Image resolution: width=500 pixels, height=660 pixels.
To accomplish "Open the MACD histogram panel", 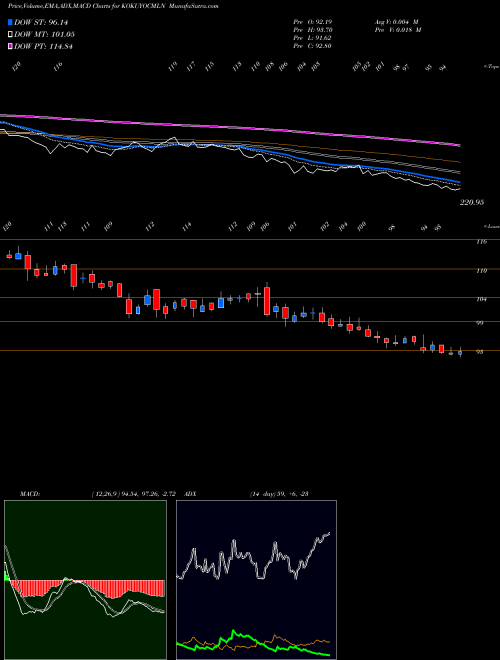I will coord(85,580).
